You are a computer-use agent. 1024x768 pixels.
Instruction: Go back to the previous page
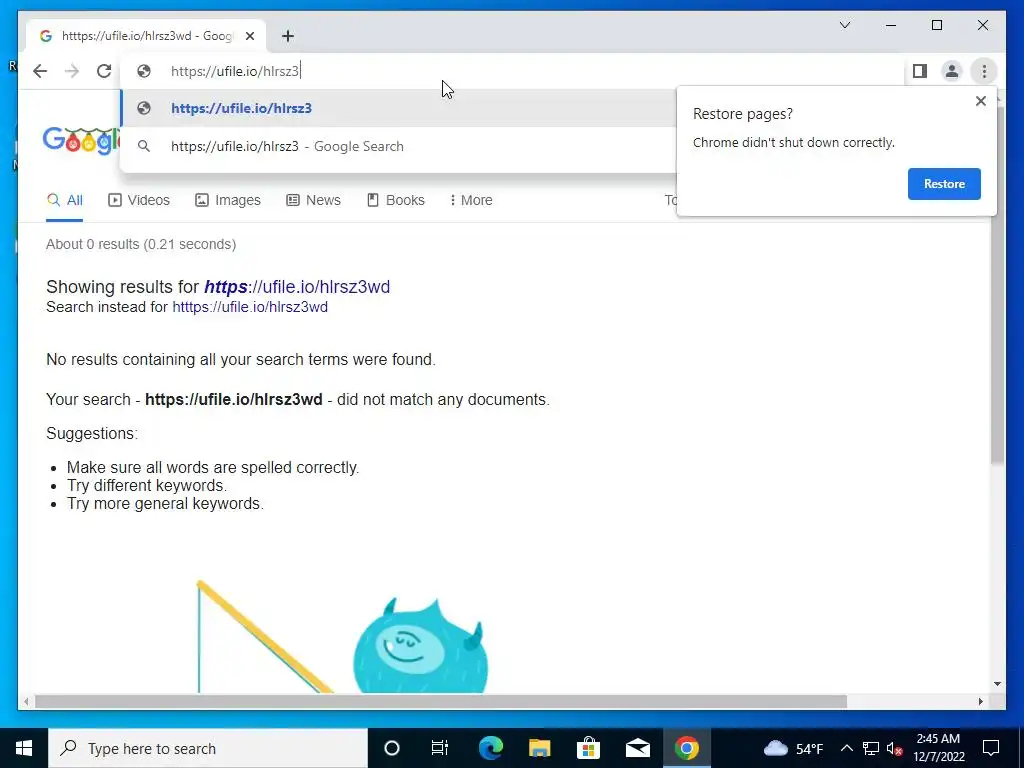[x=40, y=71]
